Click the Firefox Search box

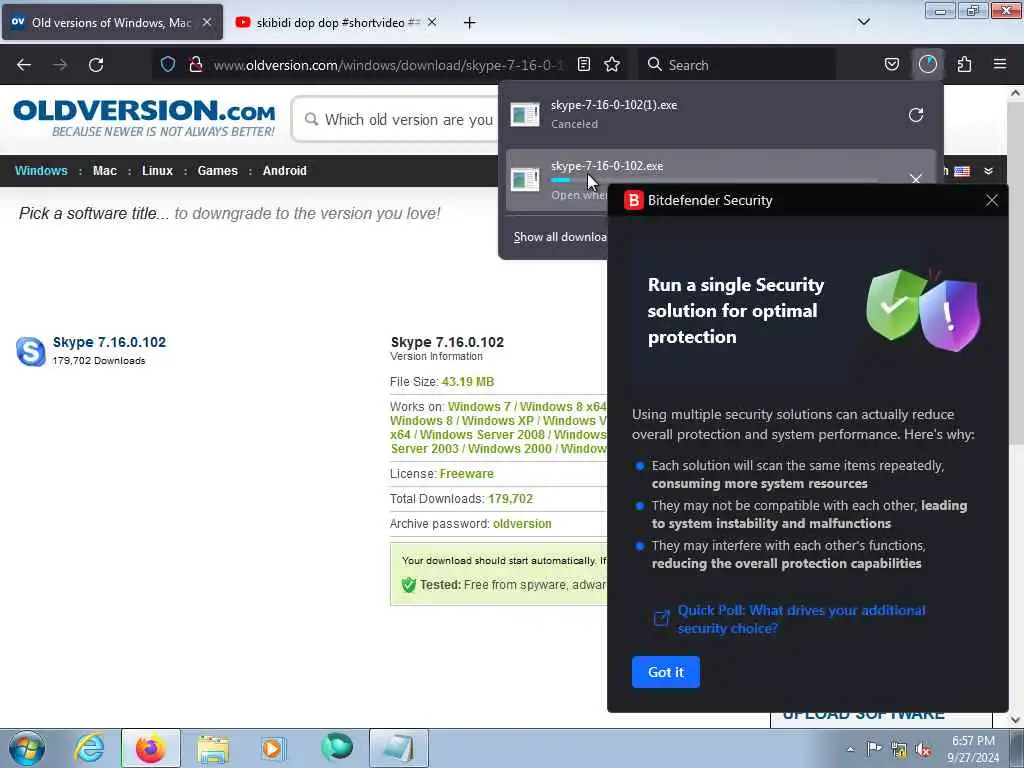click(738, 65)
